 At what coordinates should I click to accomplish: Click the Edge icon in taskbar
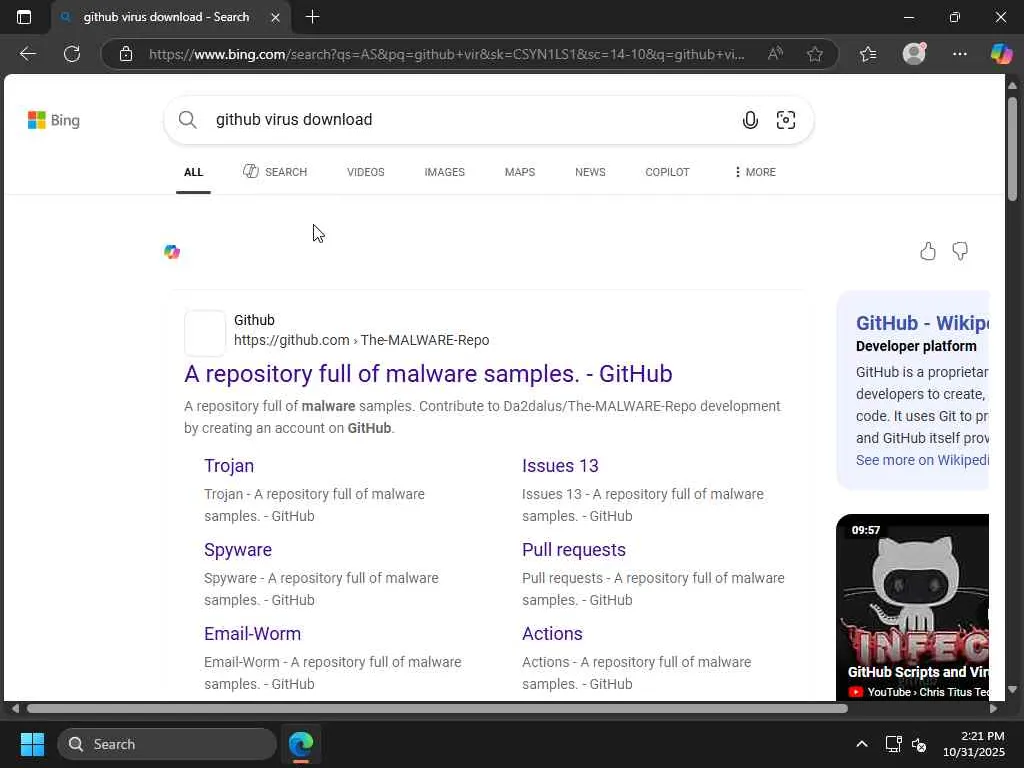301,744
